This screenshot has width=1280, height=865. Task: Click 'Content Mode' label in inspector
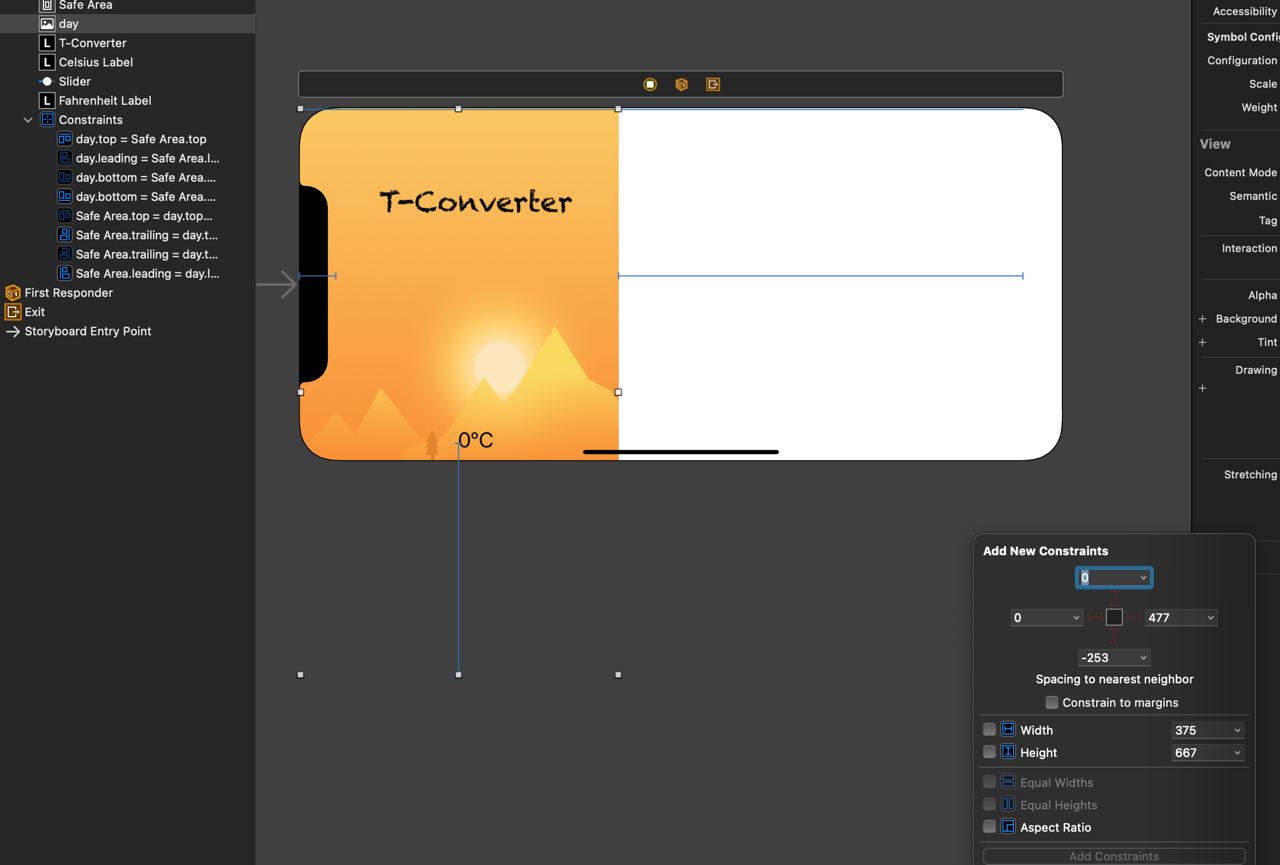pyautogui.click(x=1240, y=172)
